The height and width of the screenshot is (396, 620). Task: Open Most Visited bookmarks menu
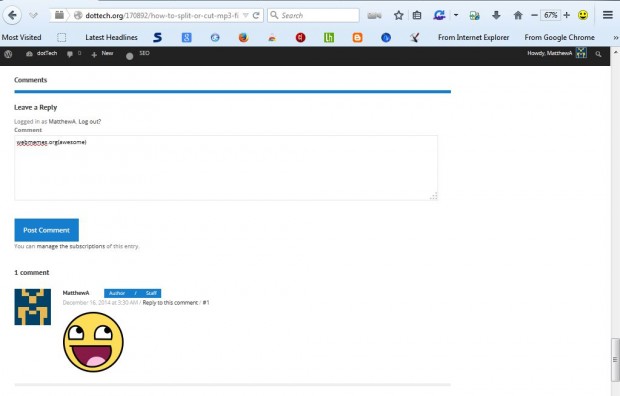pyautogui.click(x=21, y=38)
